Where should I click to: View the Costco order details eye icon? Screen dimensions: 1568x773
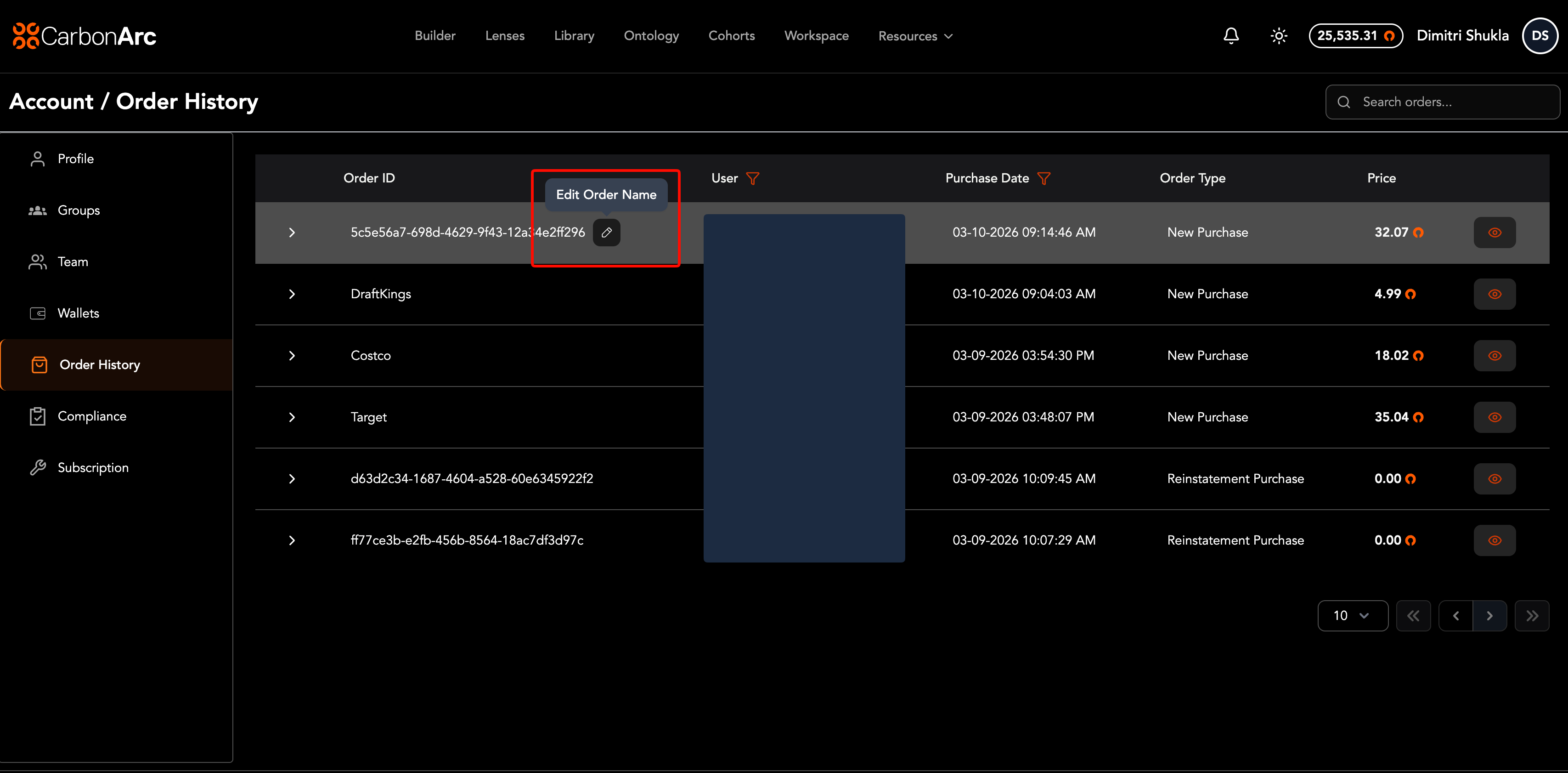click(x=1495, y=356)
